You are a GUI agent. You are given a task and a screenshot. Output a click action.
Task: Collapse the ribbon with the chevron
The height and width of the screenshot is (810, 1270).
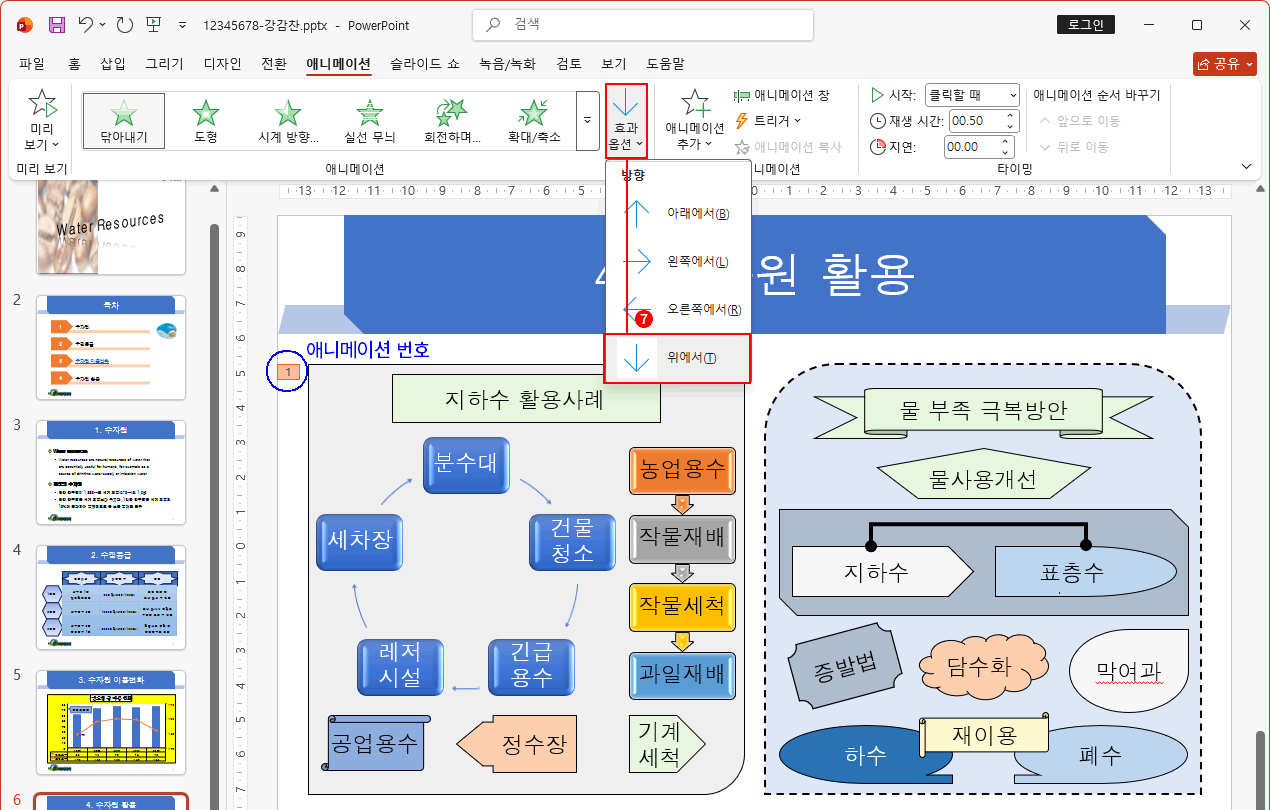pos(1246,167)
